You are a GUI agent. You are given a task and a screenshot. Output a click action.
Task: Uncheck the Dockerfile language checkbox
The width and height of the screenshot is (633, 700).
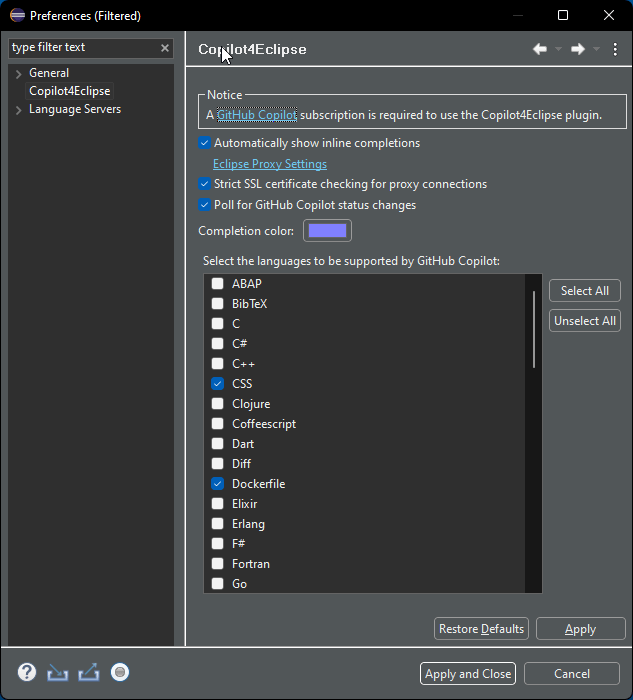(x=217, y=483)
